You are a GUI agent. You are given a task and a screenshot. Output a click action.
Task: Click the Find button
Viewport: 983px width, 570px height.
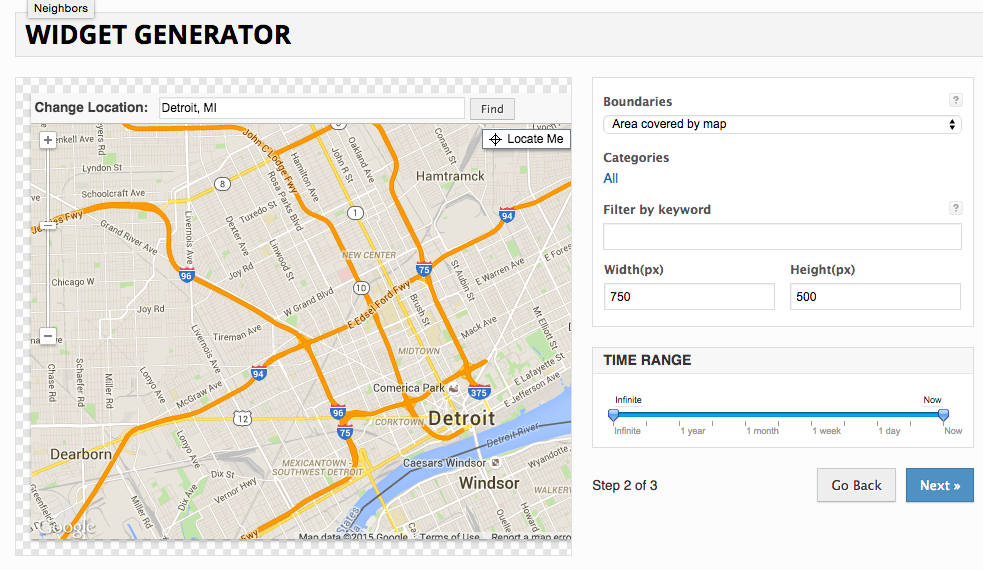tap(492, 109)
